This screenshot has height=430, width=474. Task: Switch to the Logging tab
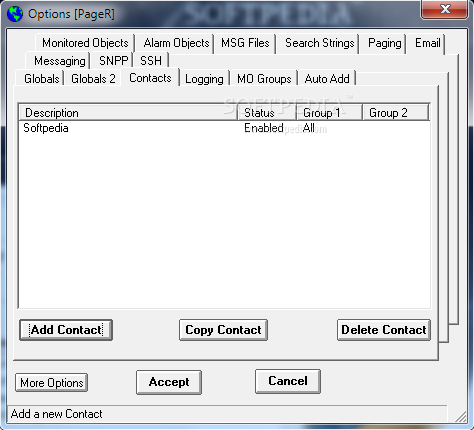tap(204, 79)
